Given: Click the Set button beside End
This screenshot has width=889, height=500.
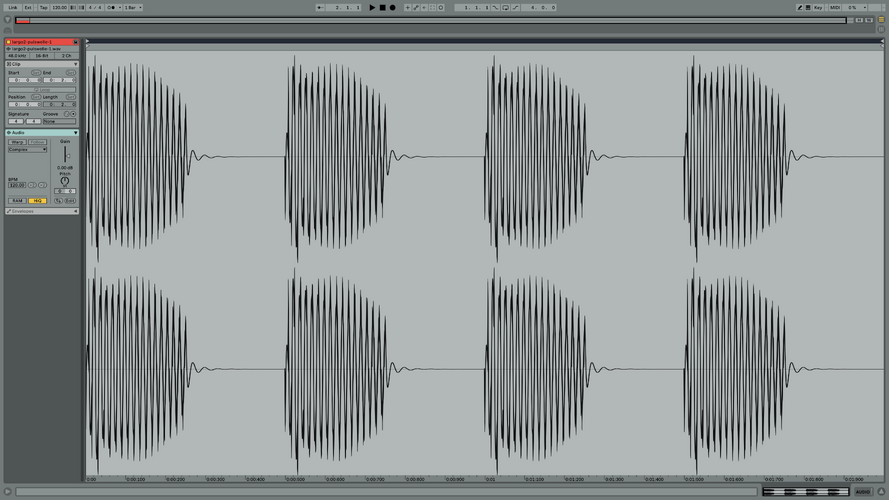Looking at the screenshot, I should tap(70, 73).
